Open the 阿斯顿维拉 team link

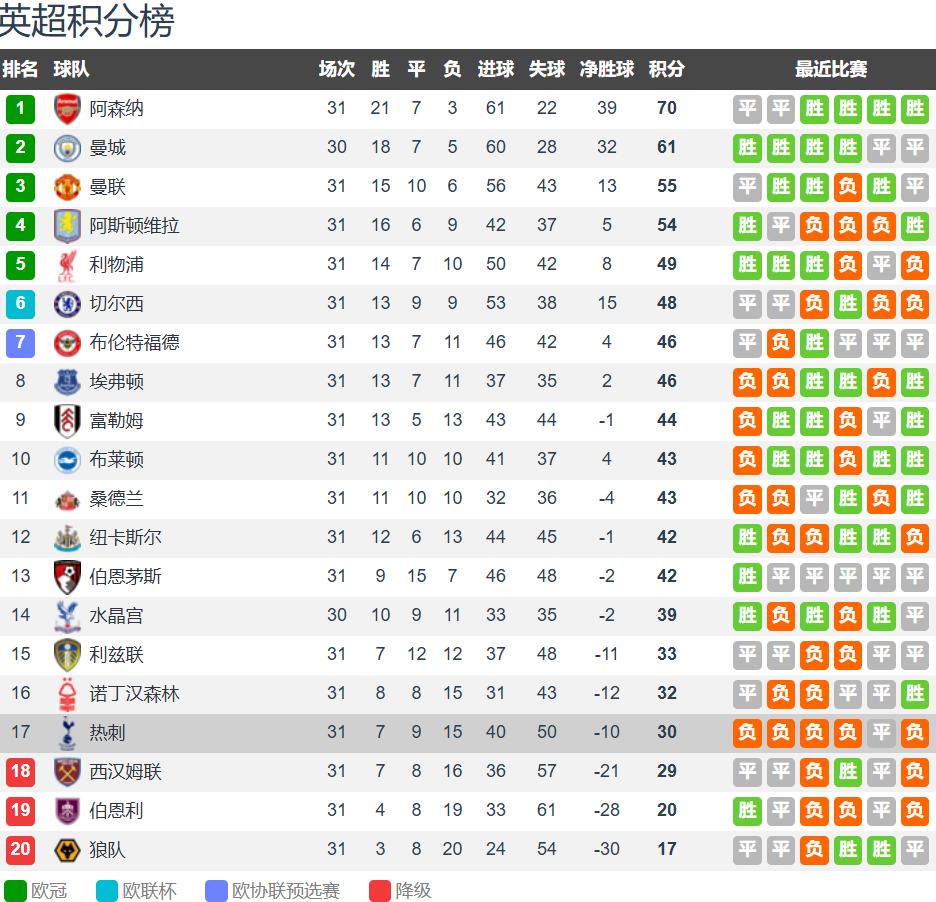coord(134,226)
